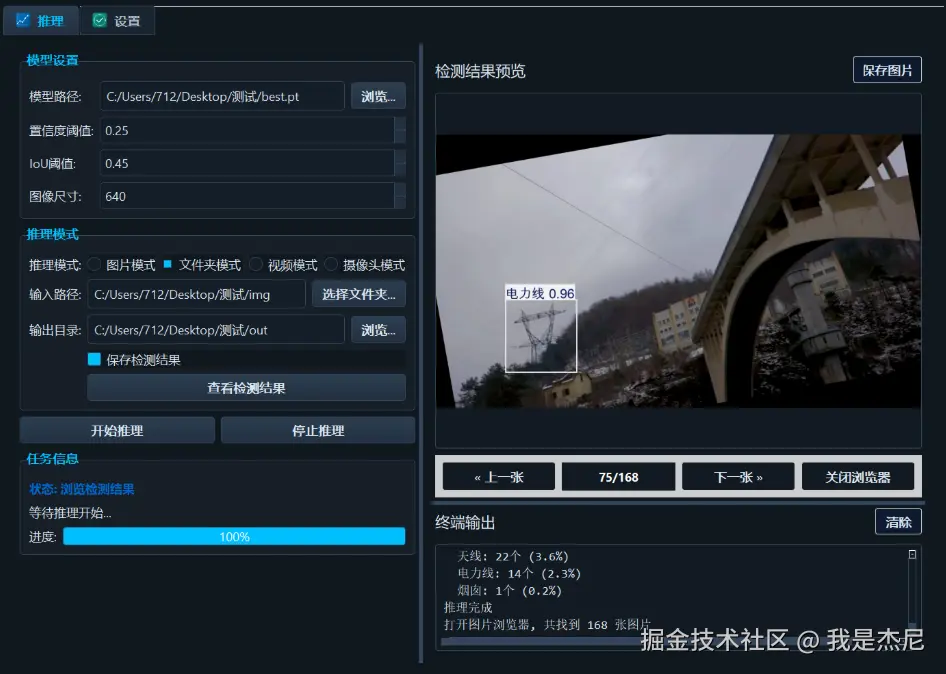Go to previous image with 上一张
This screenshot has width=946, height=674.
tap(498, 476)
